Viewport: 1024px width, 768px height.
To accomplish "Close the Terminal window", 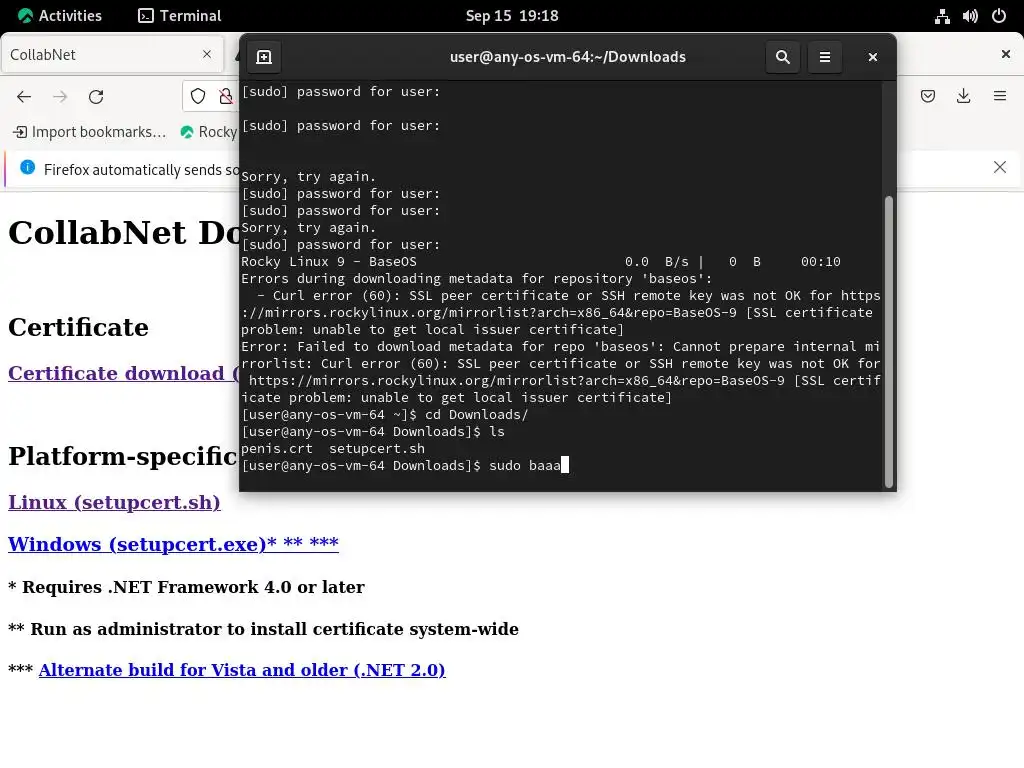I will point(872,57).
